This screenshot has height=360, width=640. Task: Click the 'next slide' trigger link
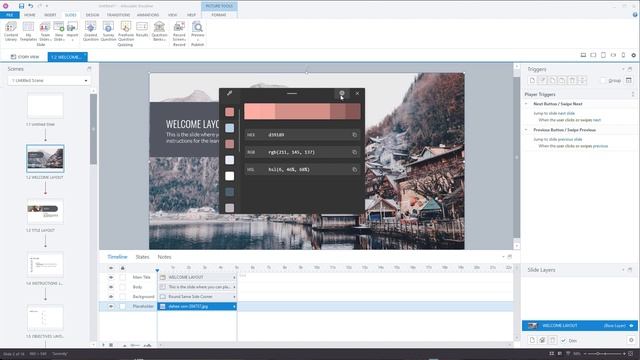coord(566,113)
